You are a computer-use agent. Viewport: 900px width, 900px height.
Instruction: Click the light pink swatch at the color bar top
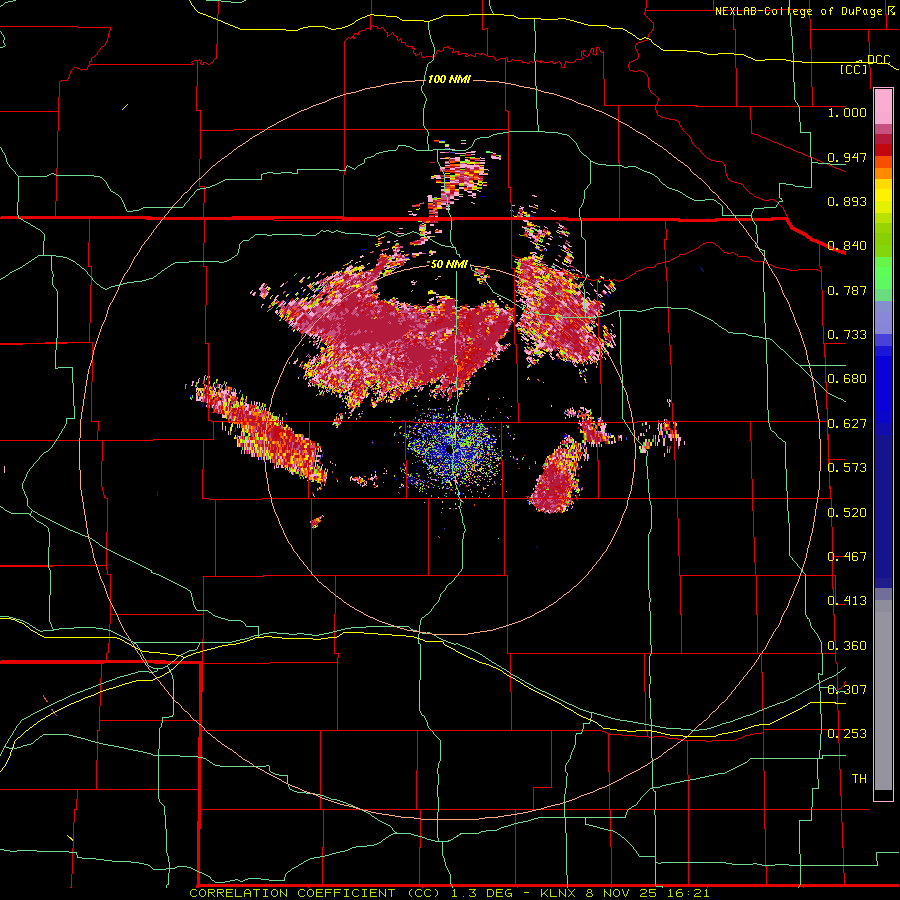point(883,107)
